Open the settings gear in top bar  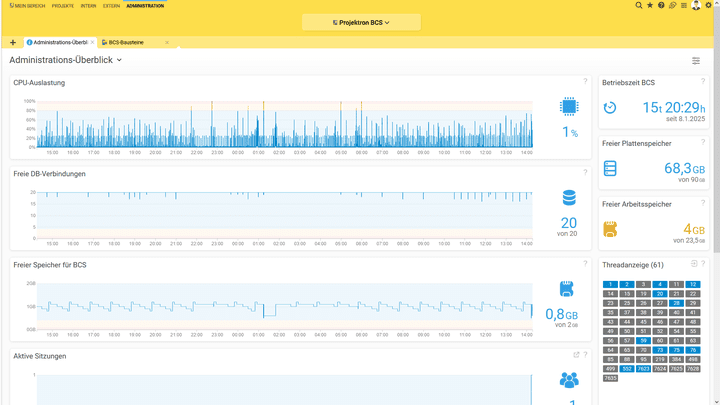709,6
